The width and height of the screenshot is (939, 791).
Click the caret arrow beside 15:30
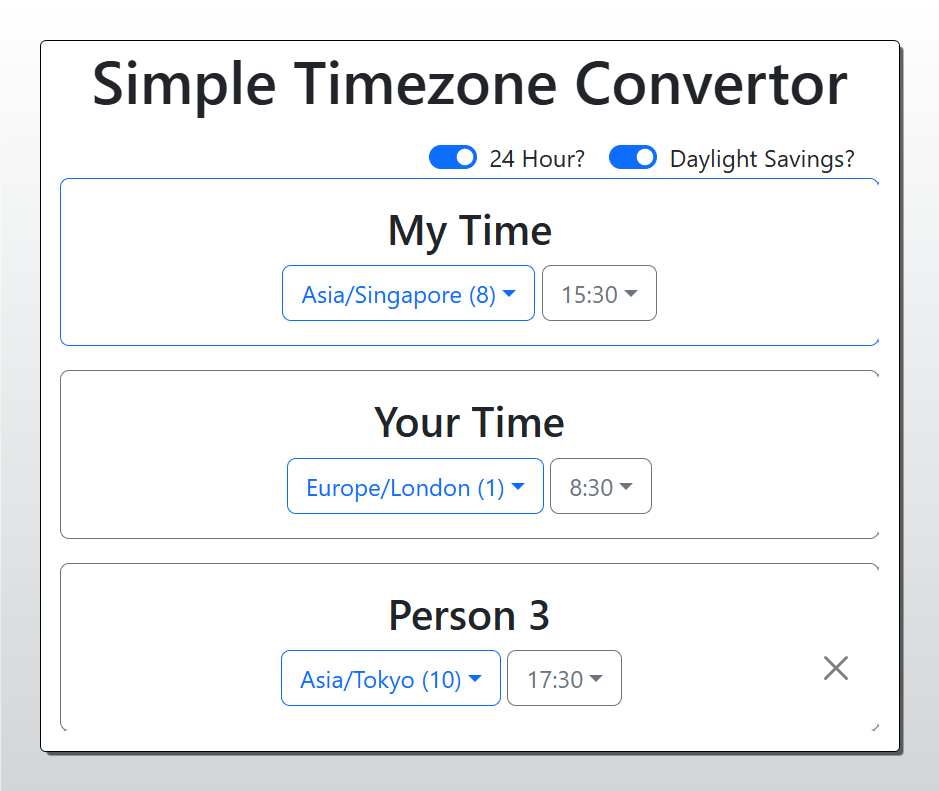click(x=631, y=293)
